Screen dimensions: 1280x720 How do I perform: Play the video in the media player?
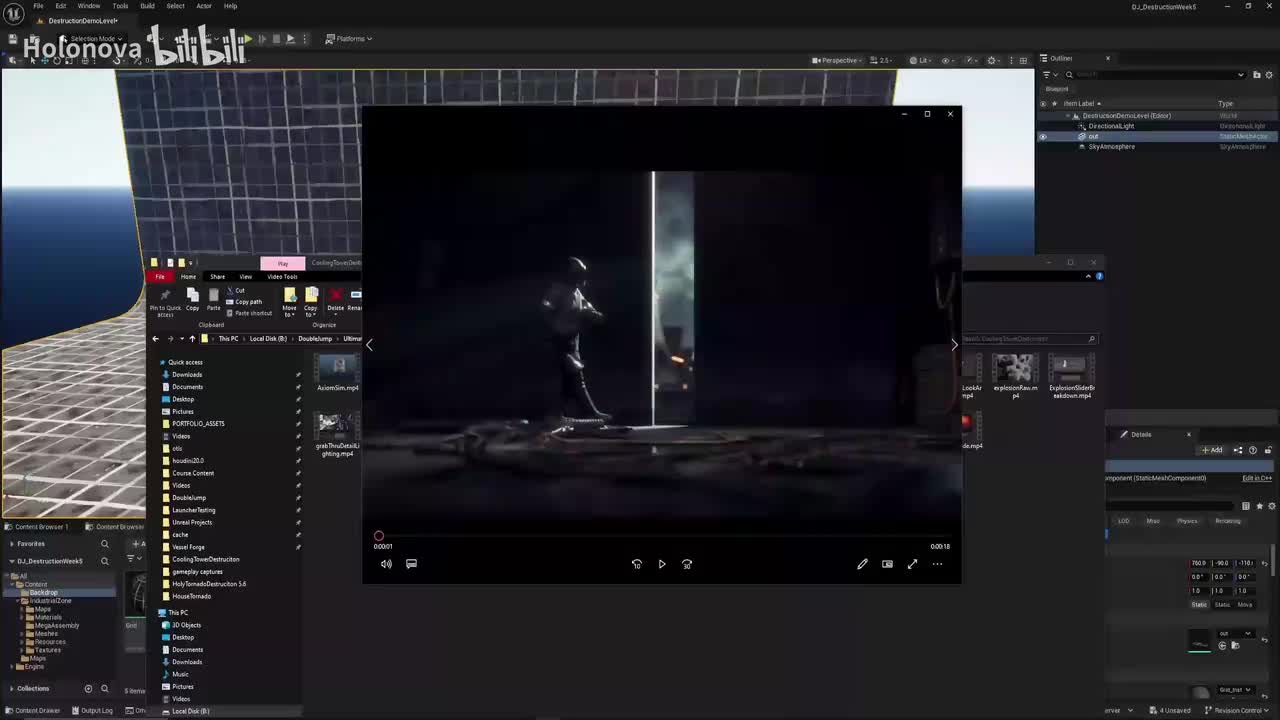click(x=661, y=564)
